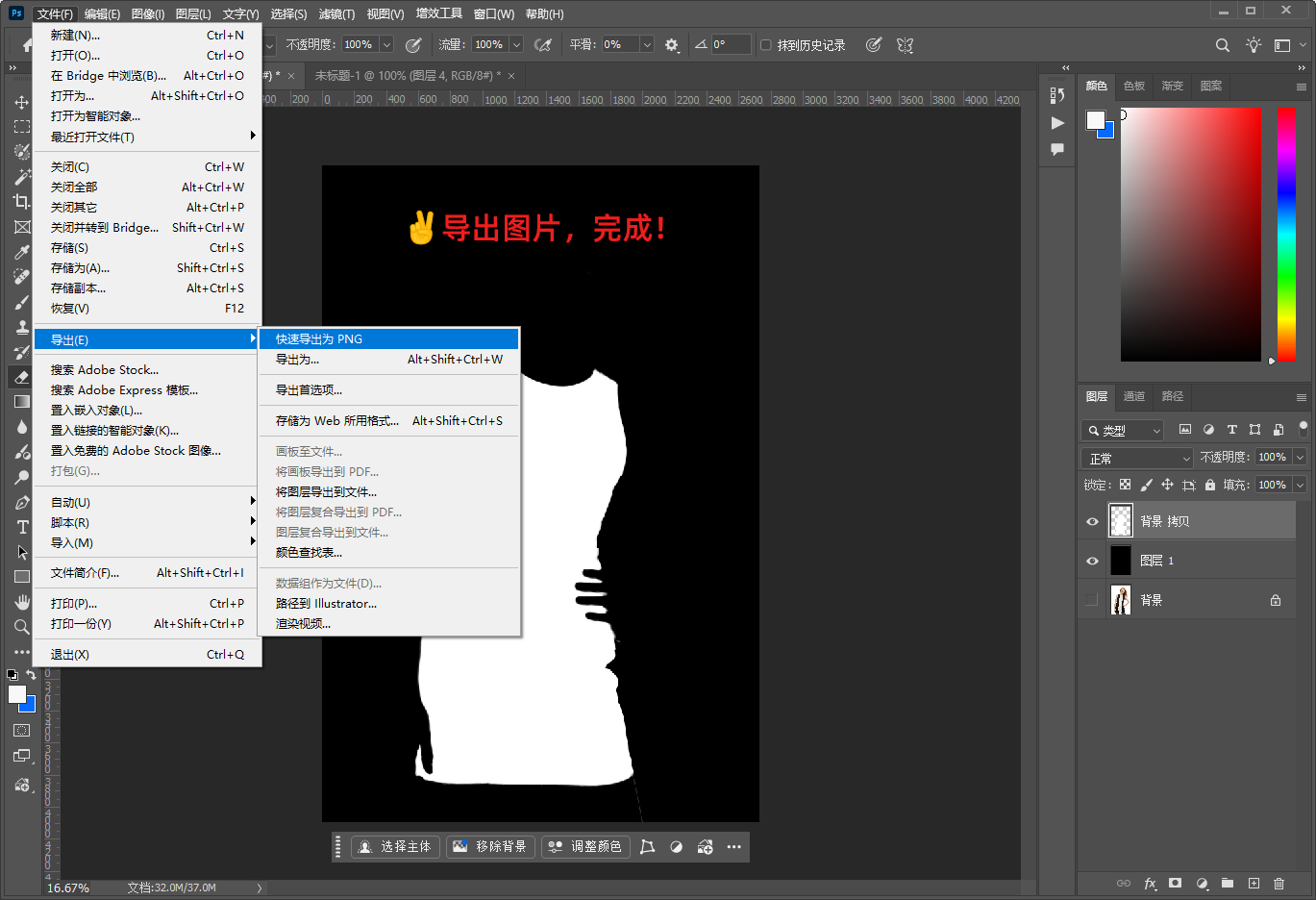1316x900 pixels.
Task: Add layer style via fx icon
Action: pos(1150,883)
